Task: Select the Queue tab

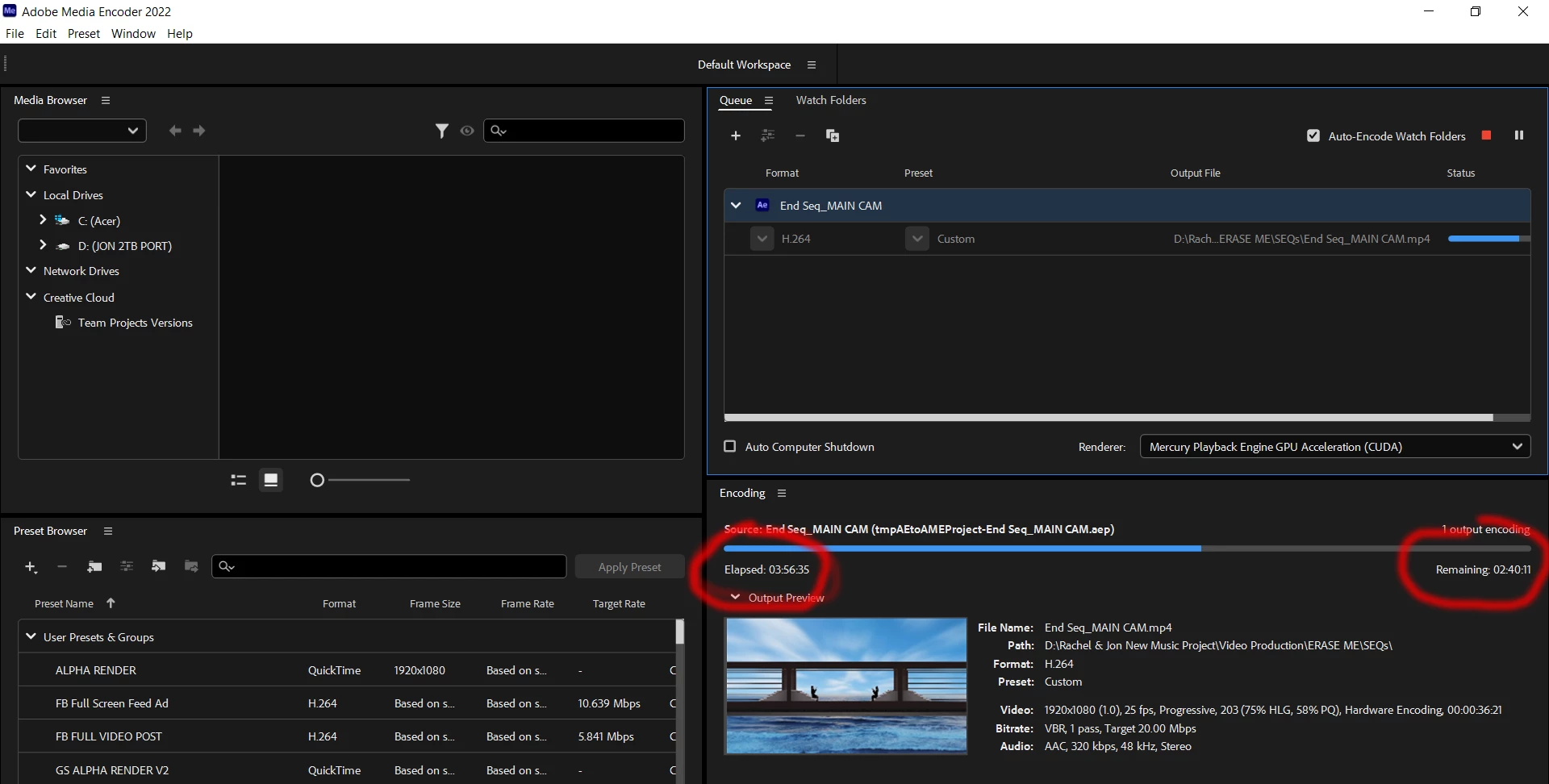Action: (736, 100)
